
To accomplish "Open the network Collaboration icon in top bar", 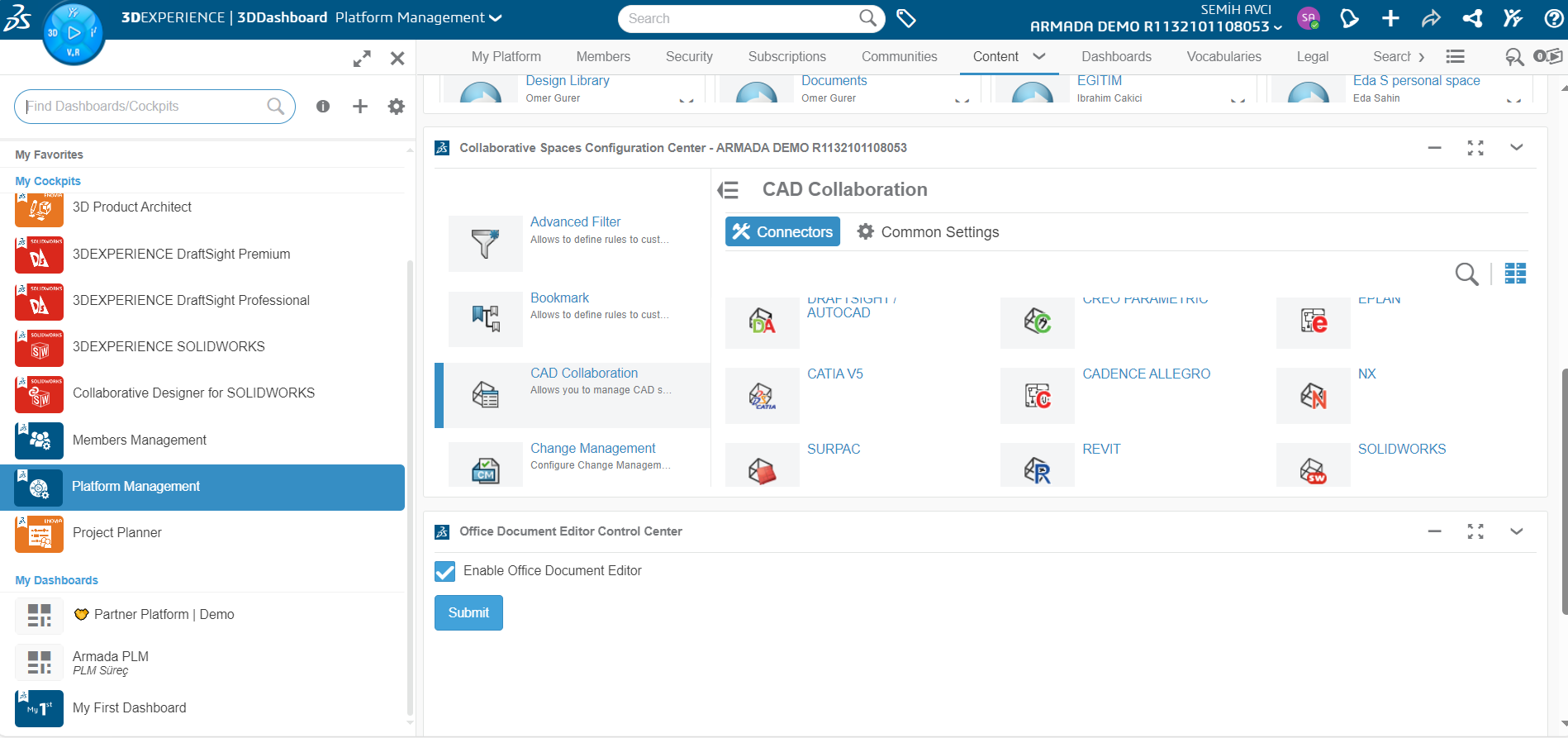I will (x=1472, y=18).
